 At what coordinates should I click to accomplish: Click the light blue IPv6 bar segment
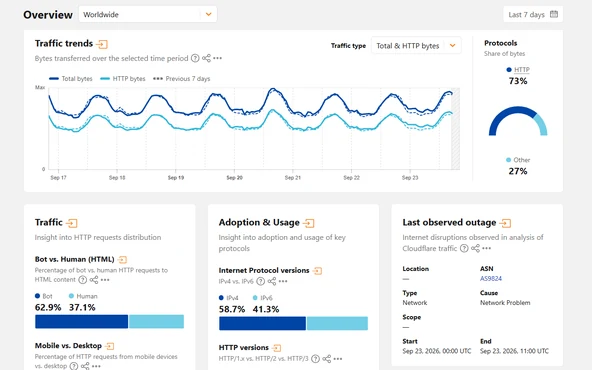pyautogui.click(x=338, y=324)
